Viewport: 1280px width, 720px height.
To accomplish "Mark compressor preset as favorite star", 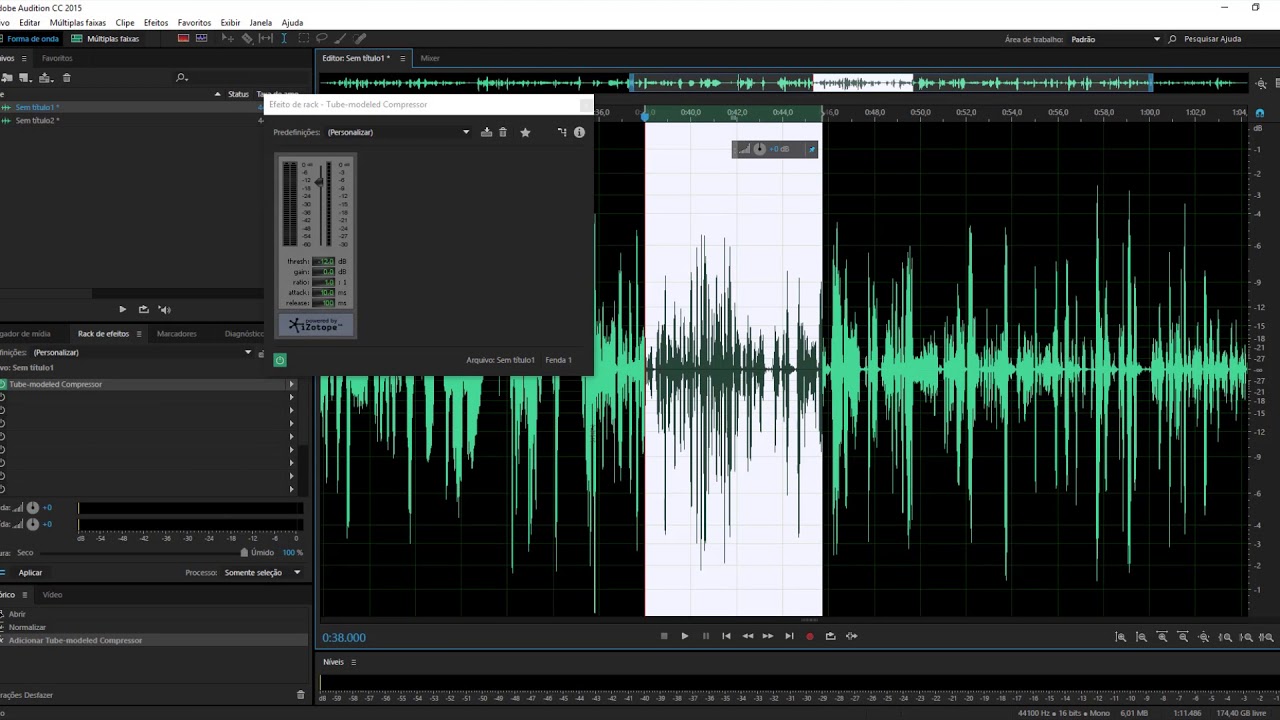I will coord(525,132).
